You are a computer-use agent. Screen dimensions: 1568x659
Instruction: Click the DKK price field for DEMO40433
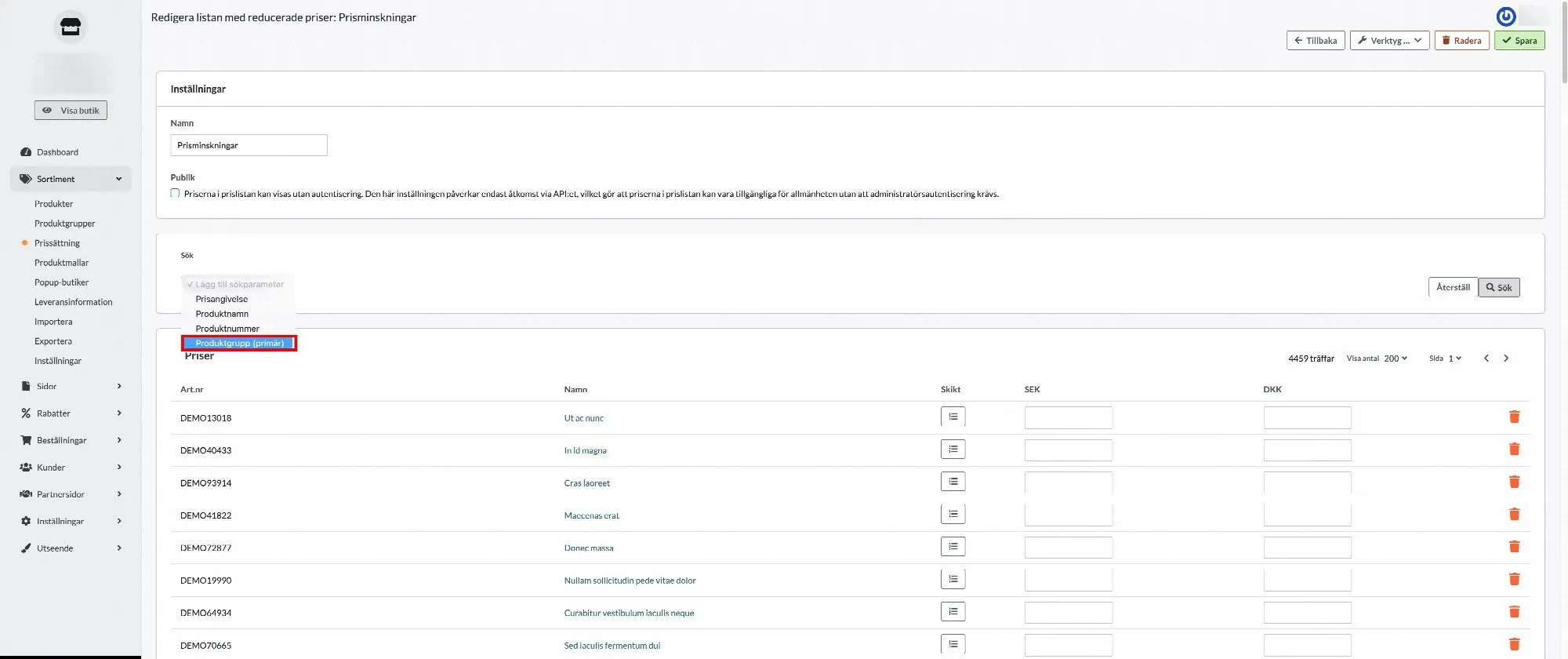(1307, 450)
